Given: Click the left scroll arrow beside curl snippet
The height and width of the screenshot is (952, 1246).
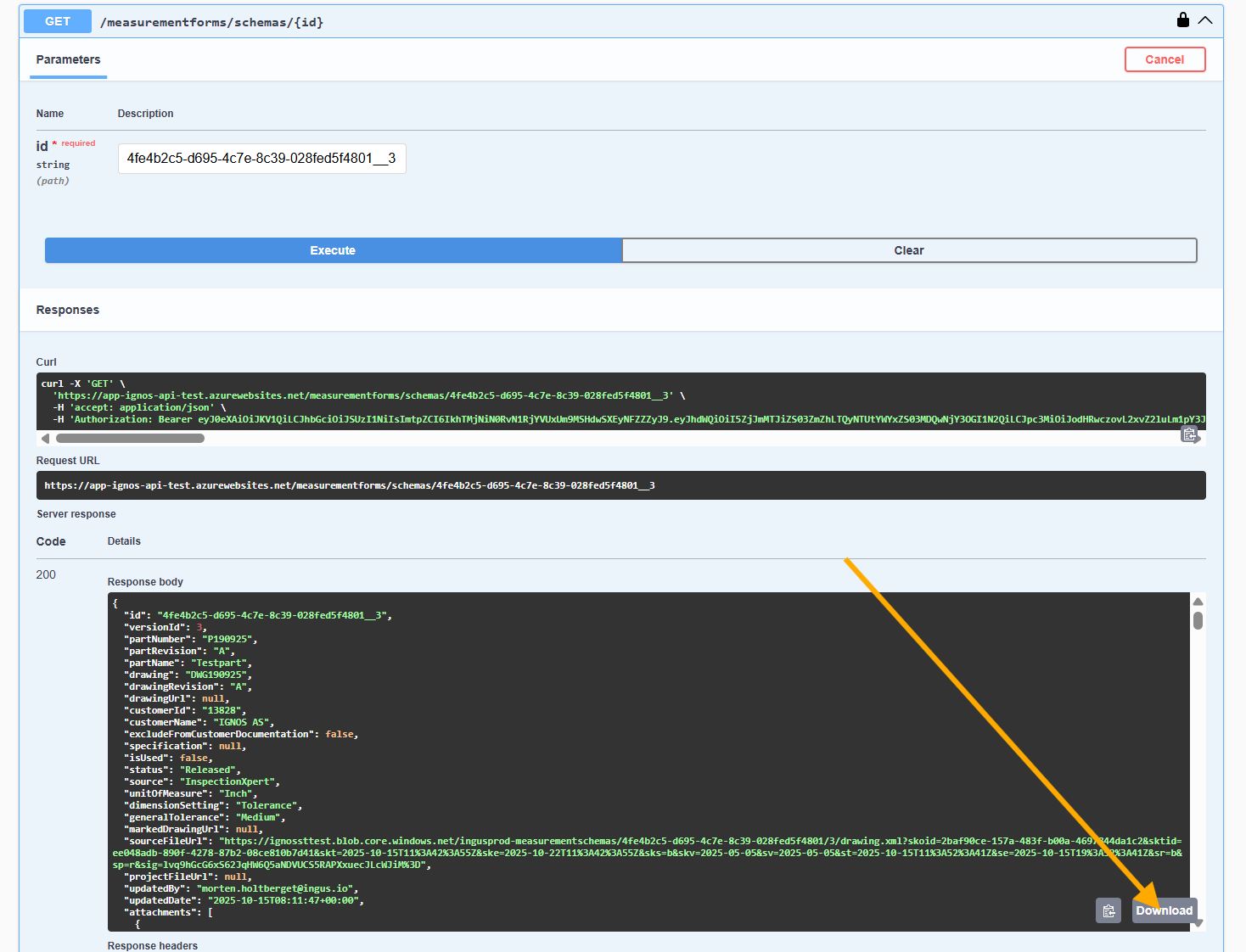Looking at the screenshot, I should click(x=45, y=438).
